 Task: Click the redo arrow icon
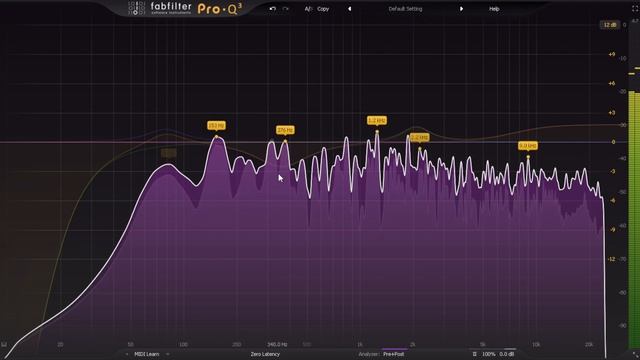(x=285, y=9)
